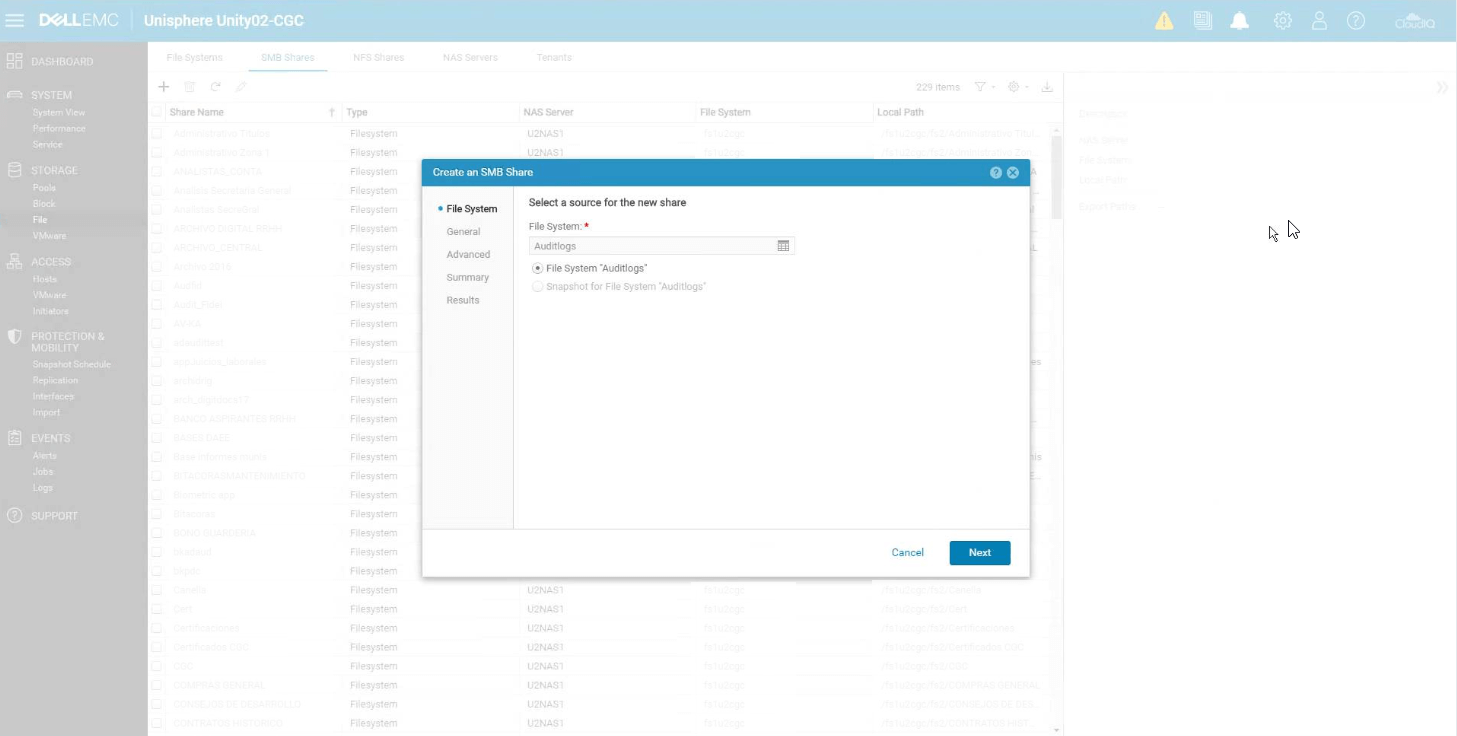Open the column settings gear dropdown above the table
Screen dimensions: 1457x736
[x=1018, y=87]
